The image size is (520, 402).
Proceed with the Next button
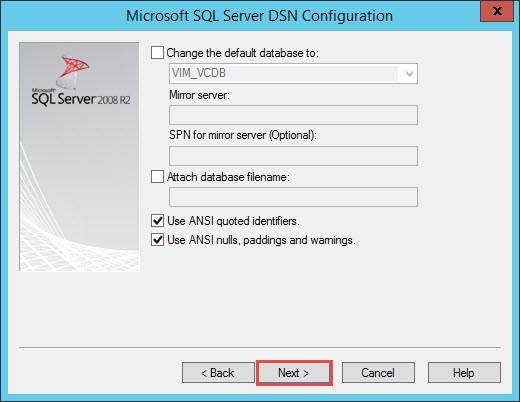294,373
